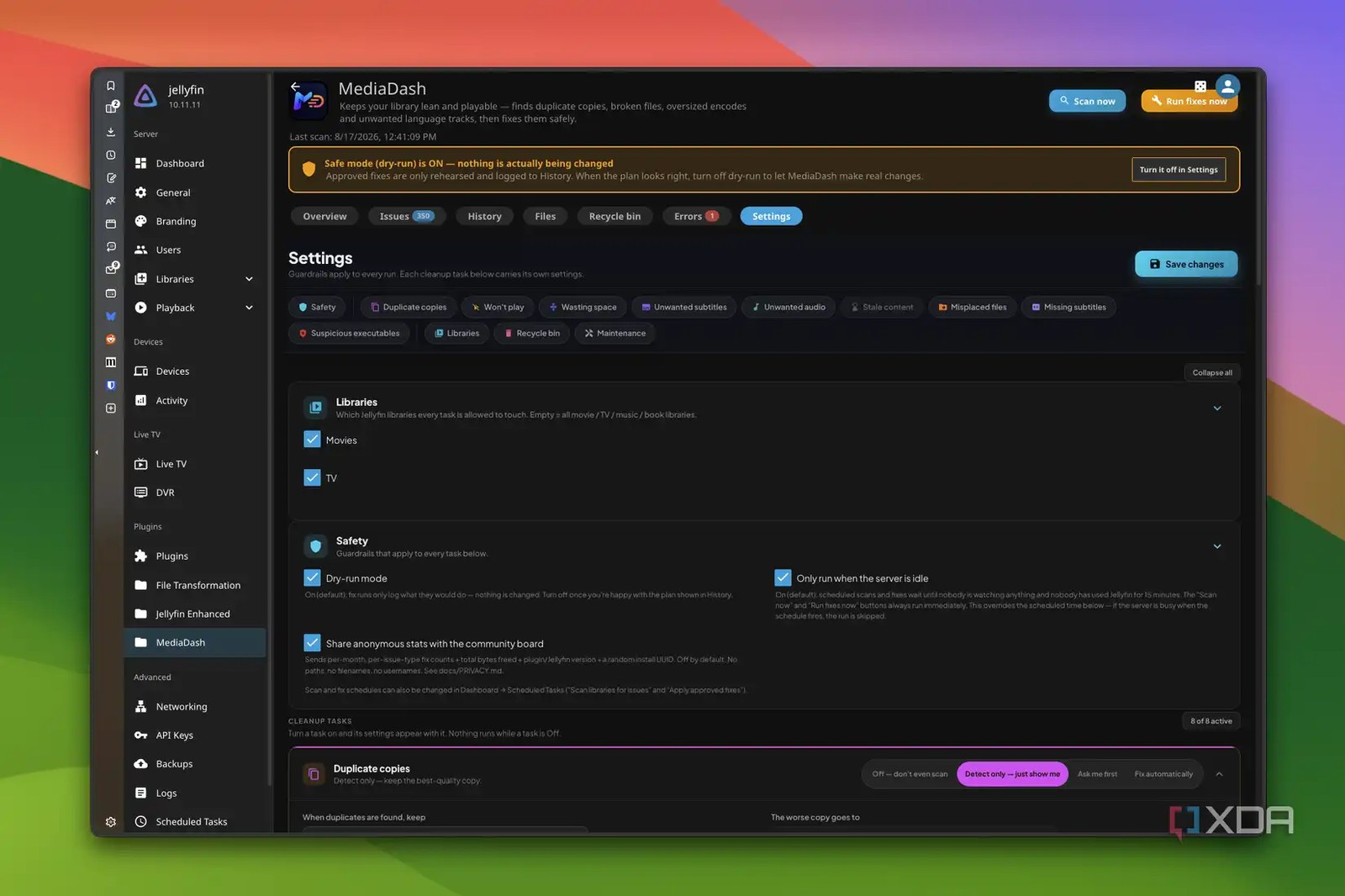Open Scheduled Tasks in the sidebar
Screen dimensions: 1345x896
tap(195, 821)
